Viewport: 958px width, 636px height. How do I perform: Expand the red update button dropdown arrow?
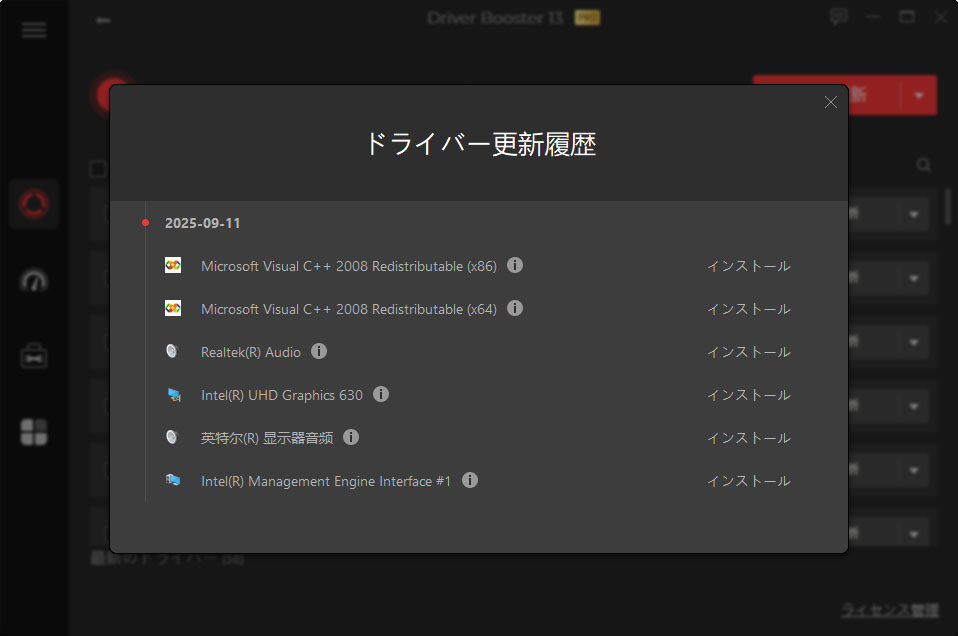(918, 95)
